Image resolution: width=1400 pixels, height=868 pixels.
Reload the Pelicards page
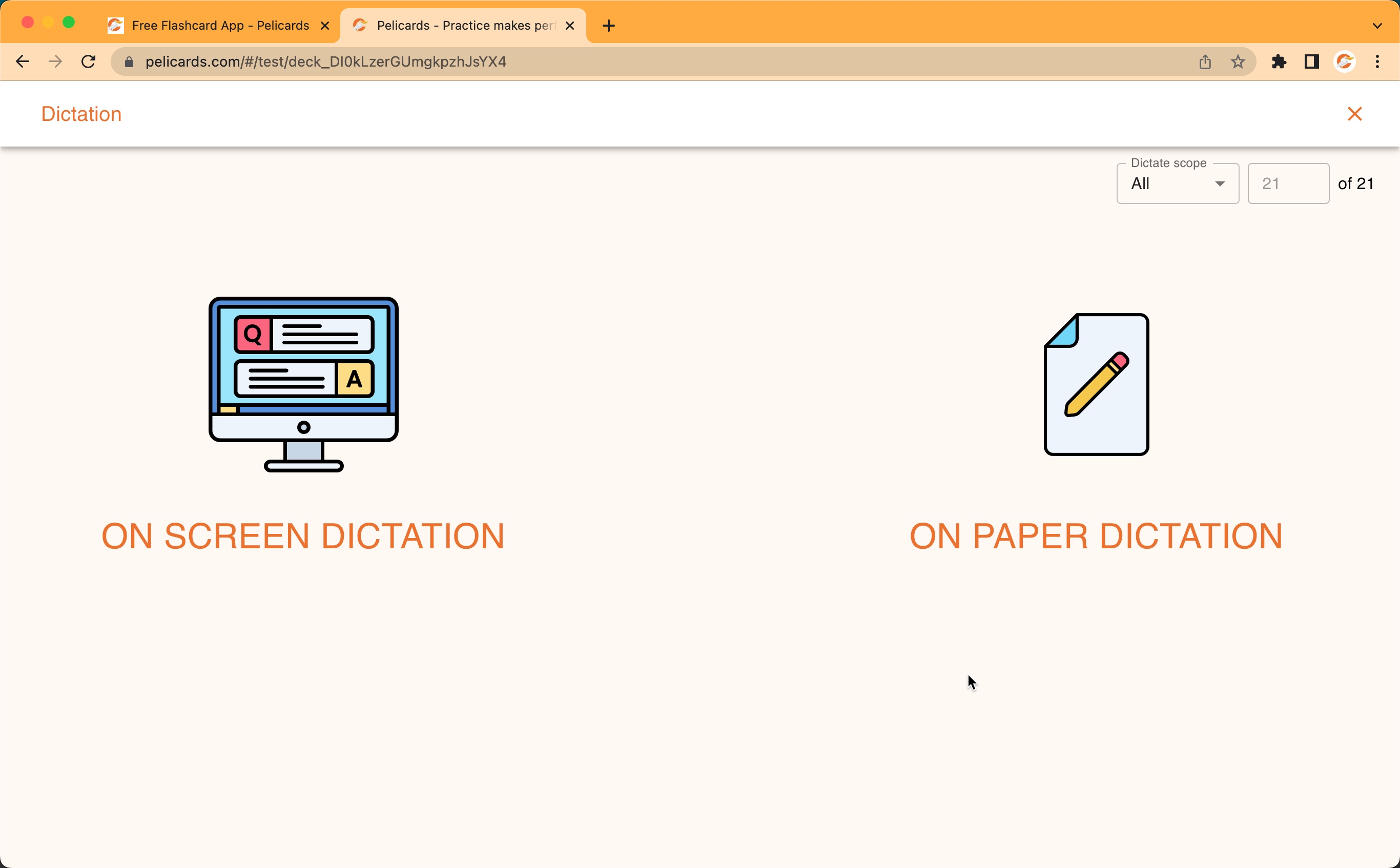89,61
